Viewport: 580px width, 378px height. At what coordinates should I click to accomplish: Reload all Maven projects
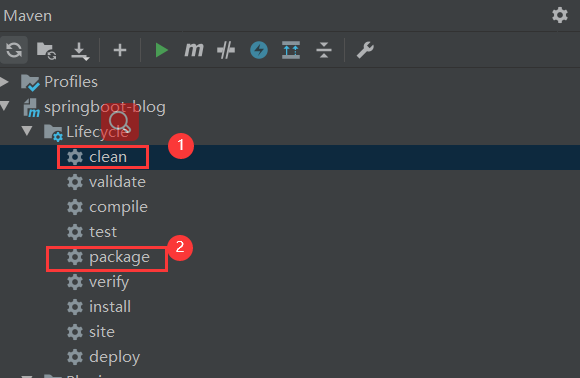pos(14,50)
